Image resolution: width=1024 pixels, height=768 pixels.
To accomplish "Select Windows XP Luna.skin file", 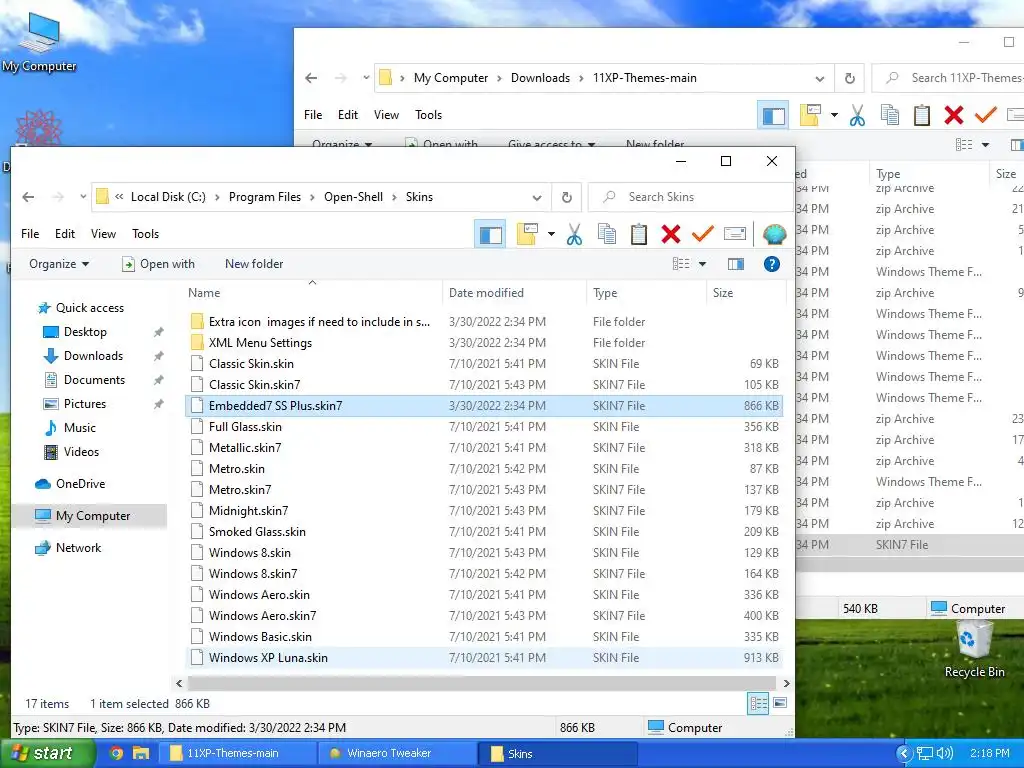I will [484, 658].
